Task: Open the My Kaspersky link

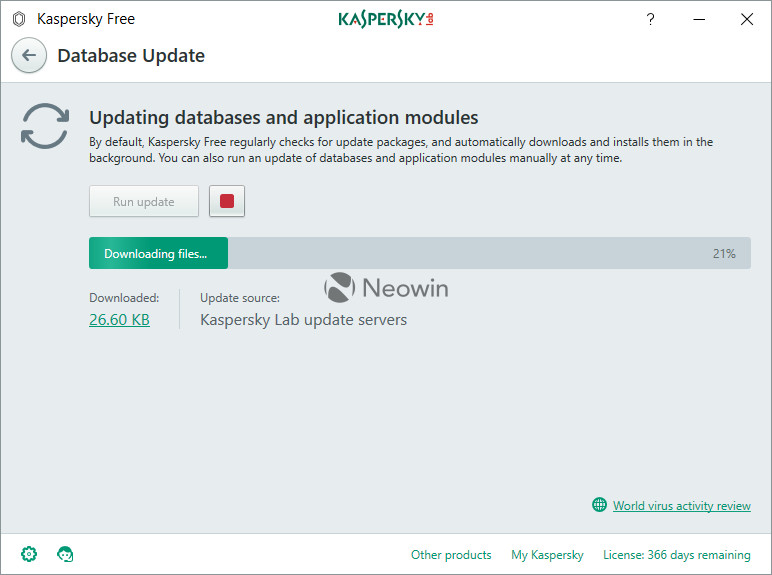Action: 547,555
